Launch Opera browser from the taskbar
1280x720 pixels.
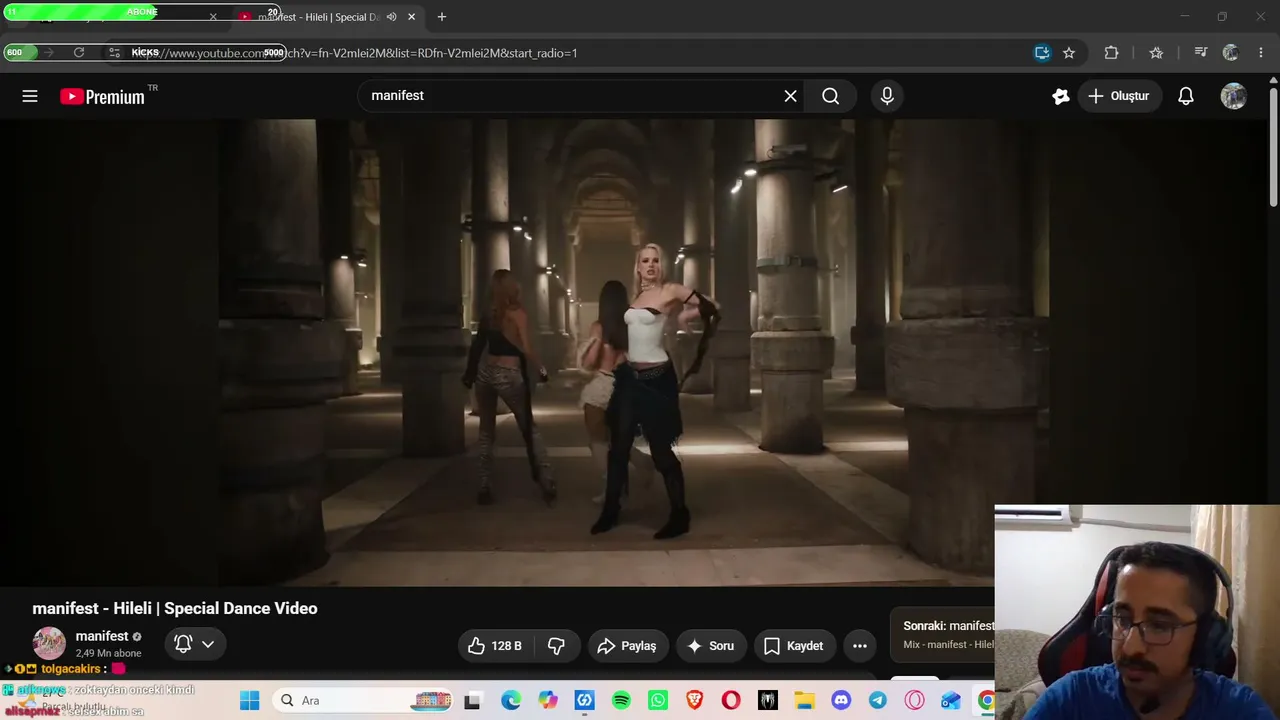point(731,701)
